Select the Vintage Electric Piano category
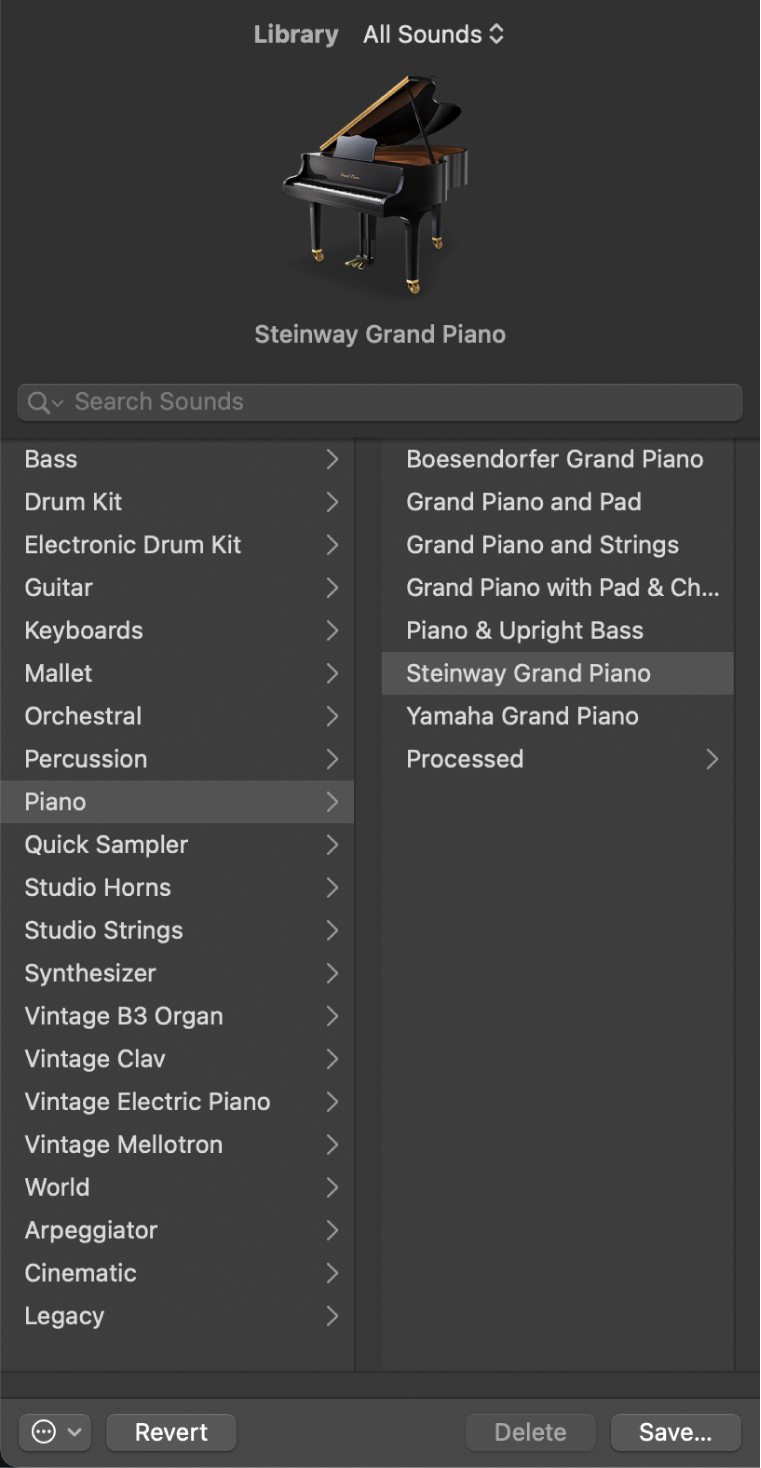The height and width of the screenshot is (1468, 761). tap(177, 1102)
